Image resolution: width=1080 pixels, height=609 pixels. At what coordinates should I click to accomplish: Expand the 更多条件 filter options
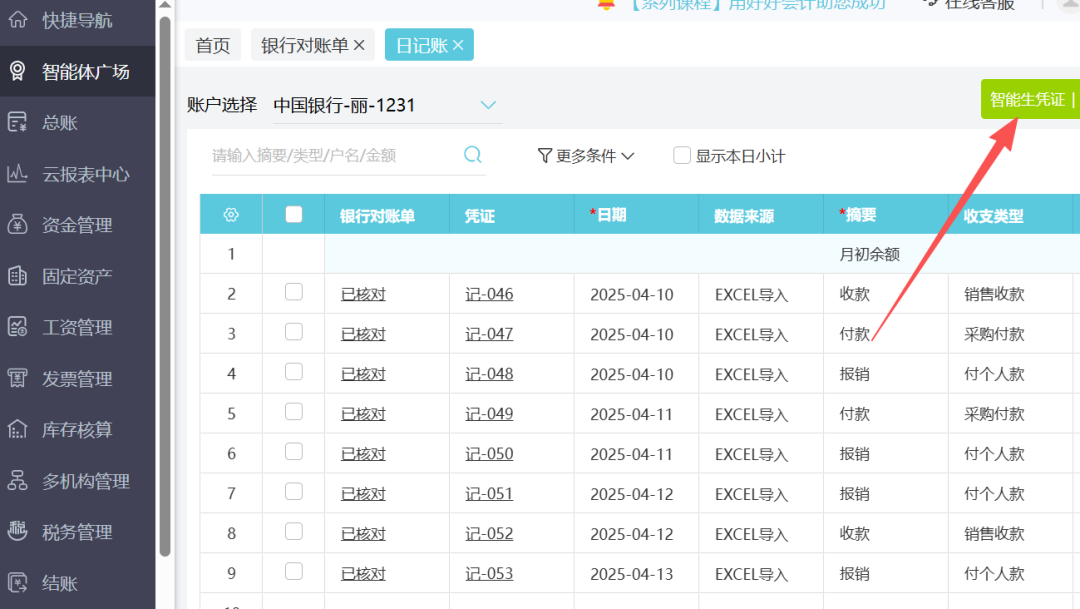pos(585,155)
